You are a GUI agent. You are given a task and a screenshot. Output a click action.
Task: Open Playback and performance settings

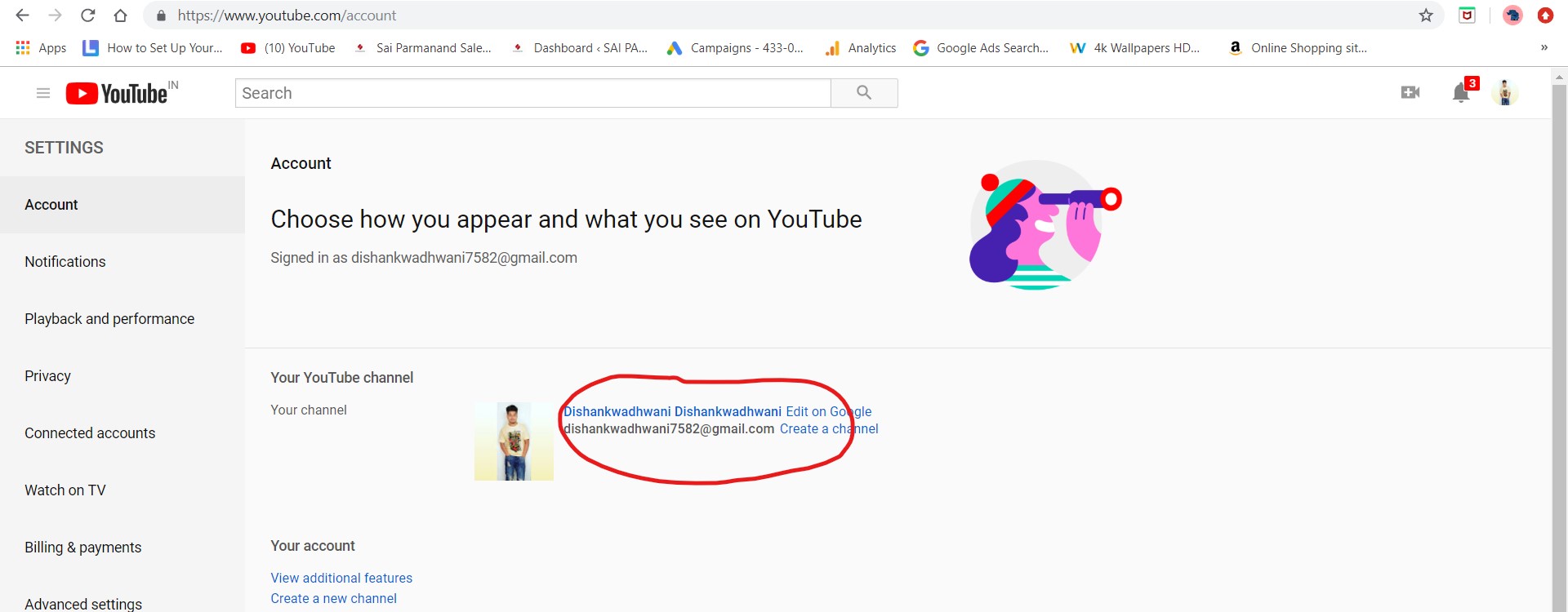coord(122,319)
